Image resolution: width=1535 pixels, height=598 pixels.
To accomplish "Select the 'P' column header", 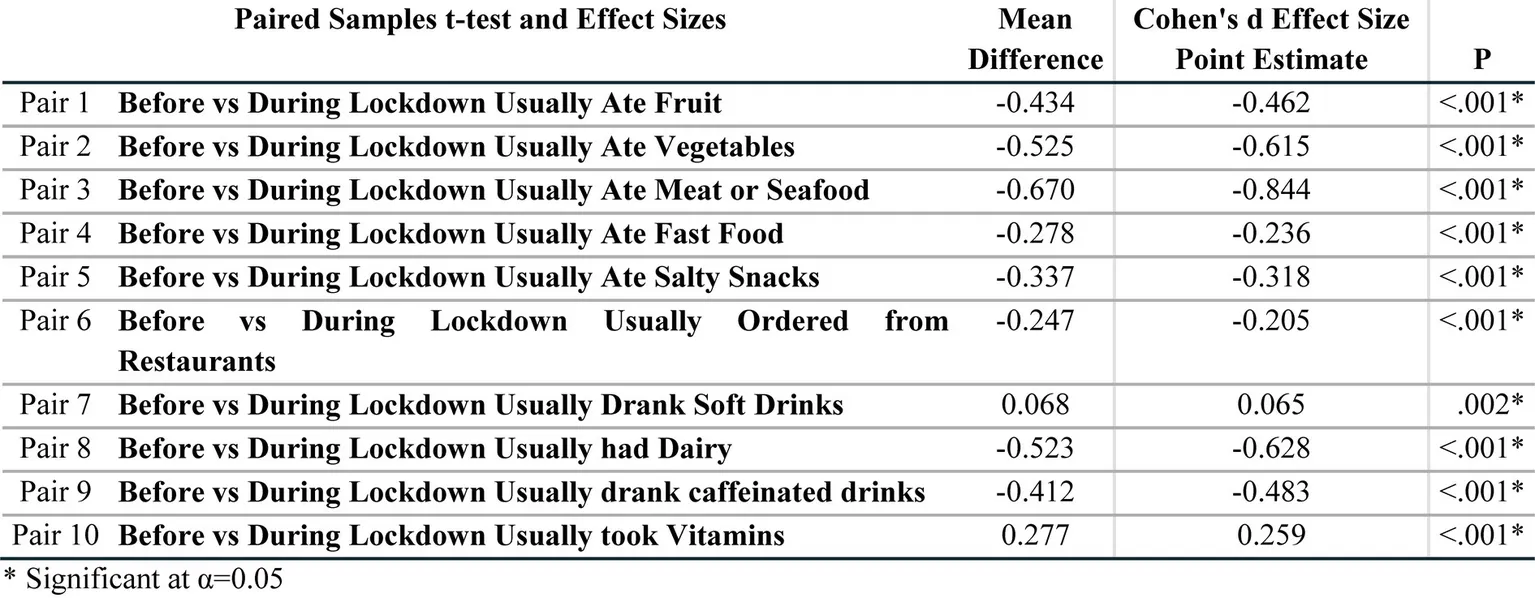I will [1482, 60].
